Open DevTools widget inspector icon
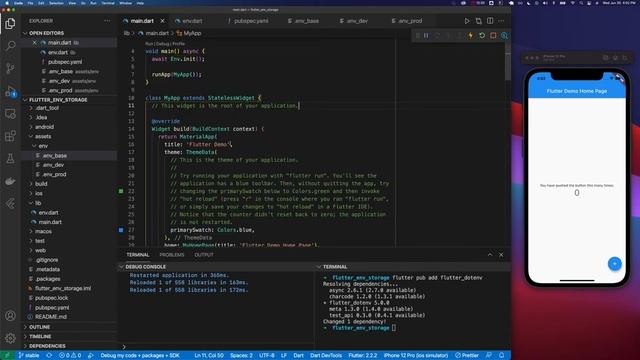The image size is (640, 360). 504,36
